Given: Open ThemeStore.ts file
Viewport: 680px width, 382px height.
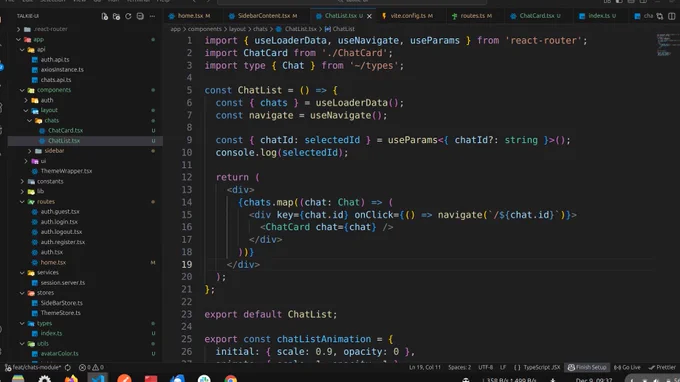Looking at the screenshot, I should click(x=60, y=313).
